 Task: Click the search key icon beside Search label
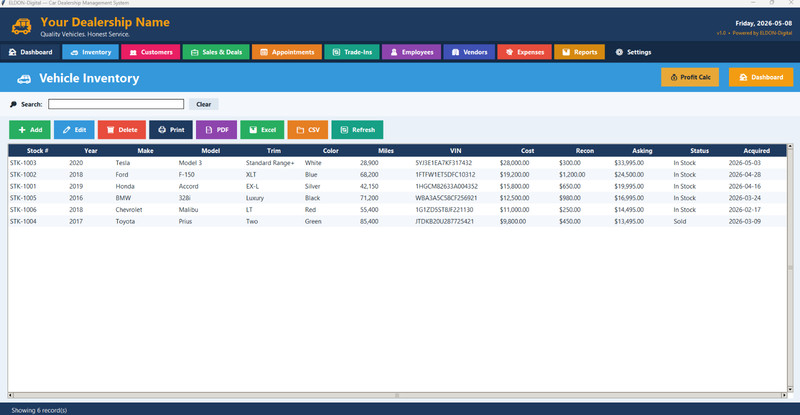(x=13, y=104)
